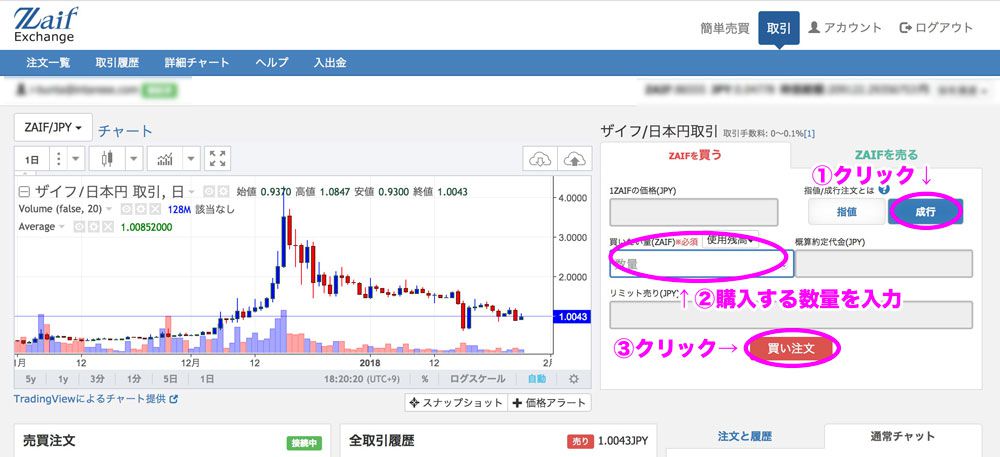Toggle ログスケール log scale

click(x=478, y=379)
